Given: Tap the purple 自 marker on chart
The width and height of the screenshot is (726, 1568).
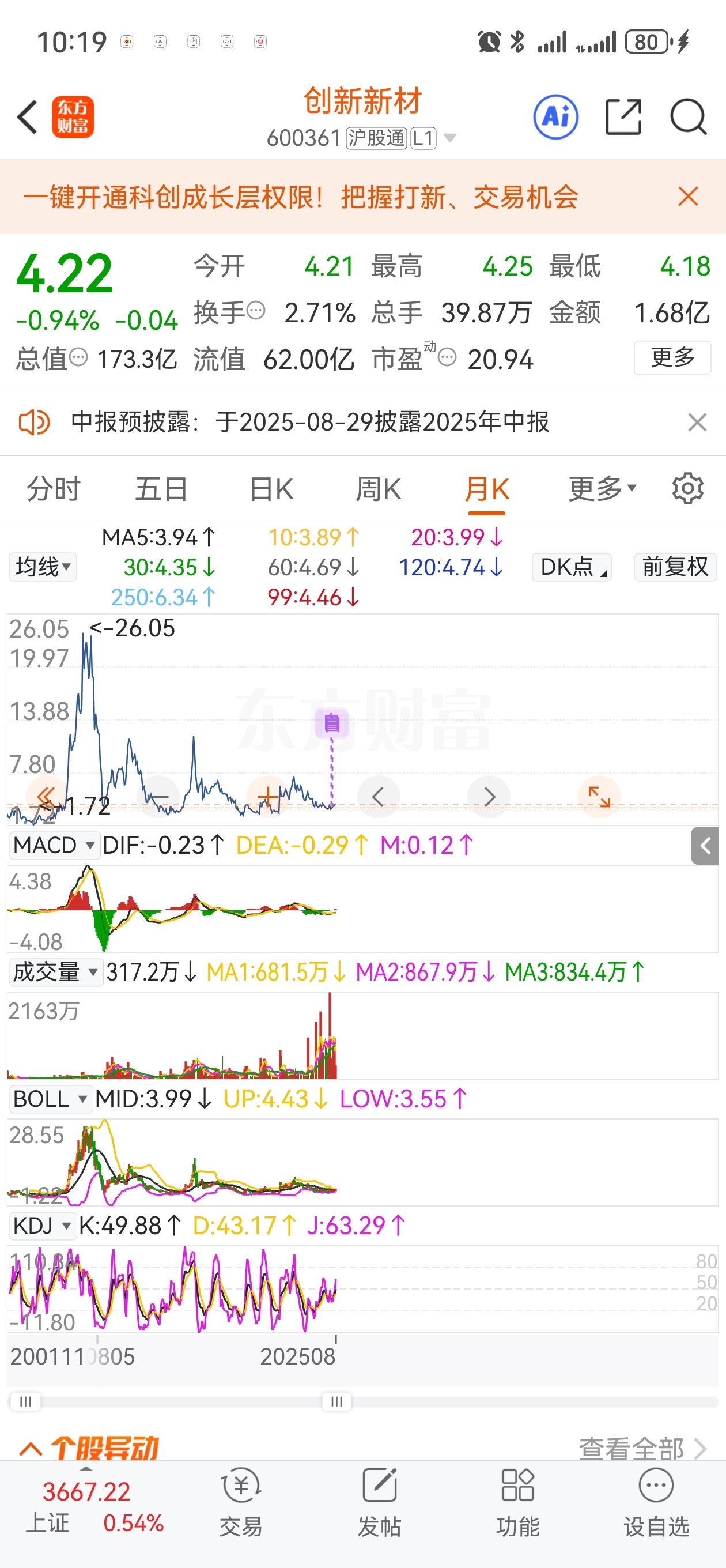Looking at the screenshot, I should [332, 722].
